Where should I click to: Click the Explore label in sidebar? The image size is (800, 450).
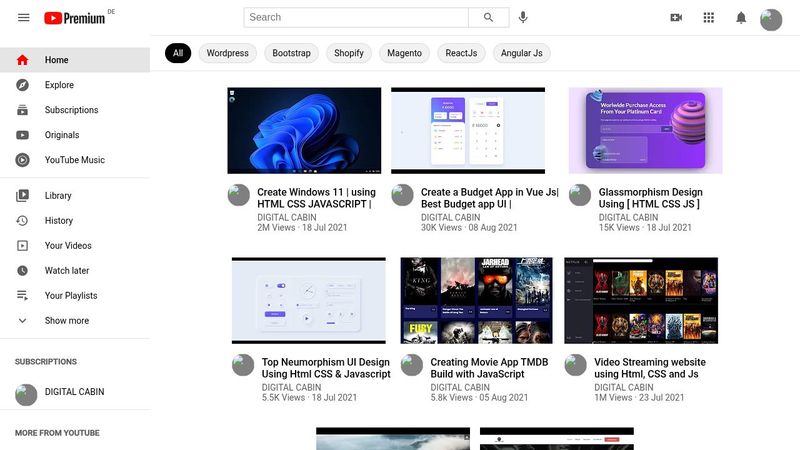coord(59,85)
